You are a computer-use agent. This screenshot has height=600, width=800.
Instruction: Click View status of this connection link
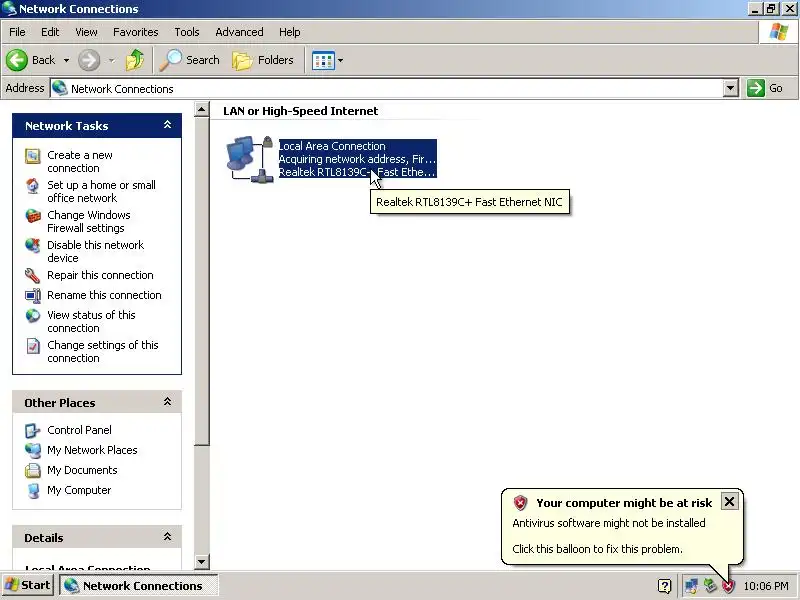coord(91,321)
